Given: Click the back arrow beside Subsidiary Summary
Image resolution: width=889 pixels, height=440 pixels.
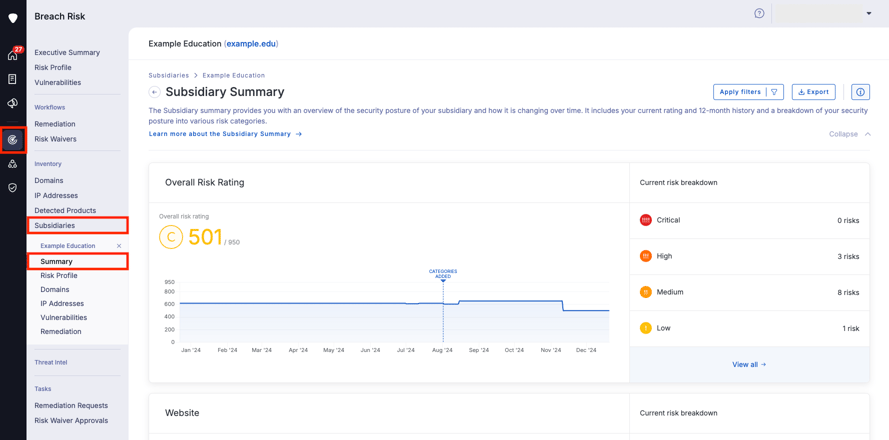Looking at the screenshot, I should coord(154,92).
